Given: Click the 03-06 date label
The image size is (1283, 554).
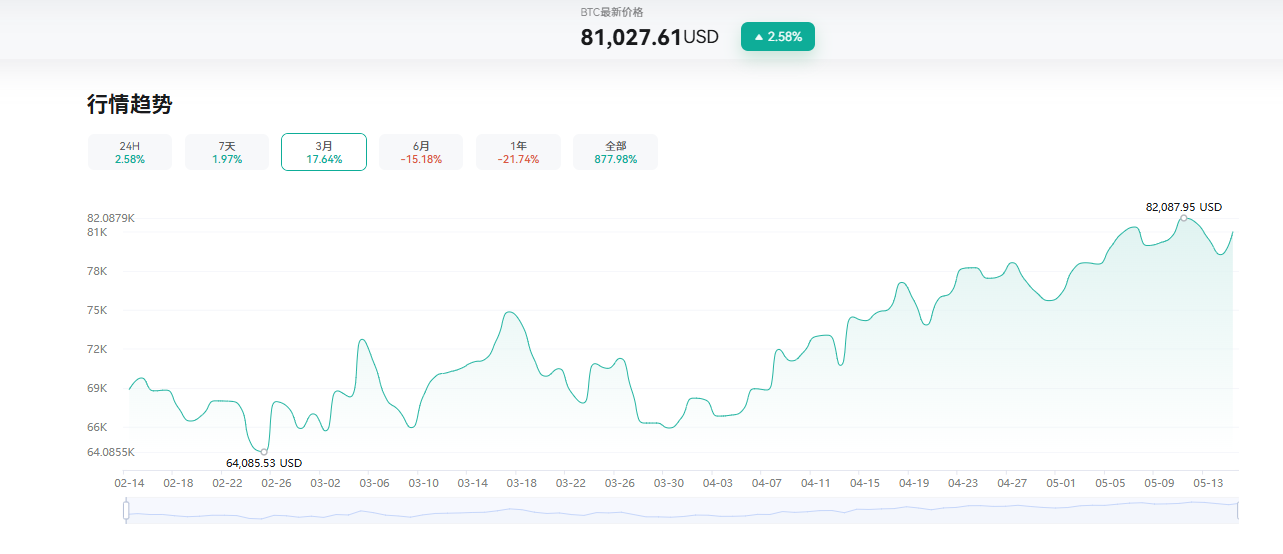Looking at the screenshot, I should pyautogui.click(x=374, y=483).
